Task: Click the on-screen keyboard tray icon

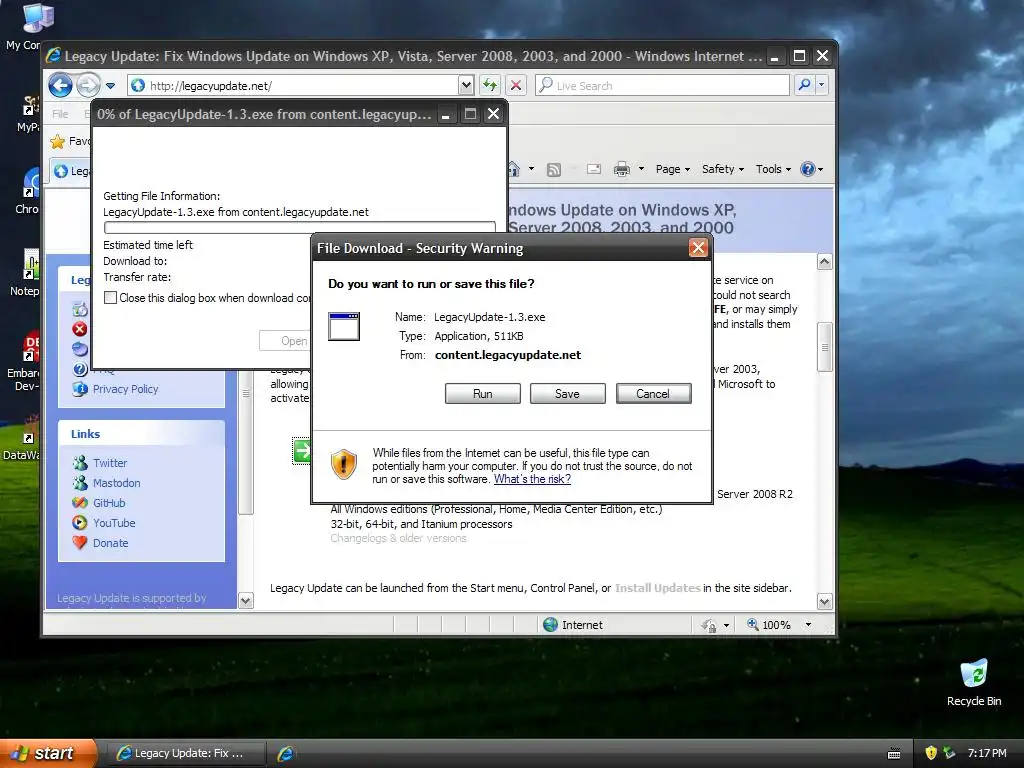Action: pos(894,754)
